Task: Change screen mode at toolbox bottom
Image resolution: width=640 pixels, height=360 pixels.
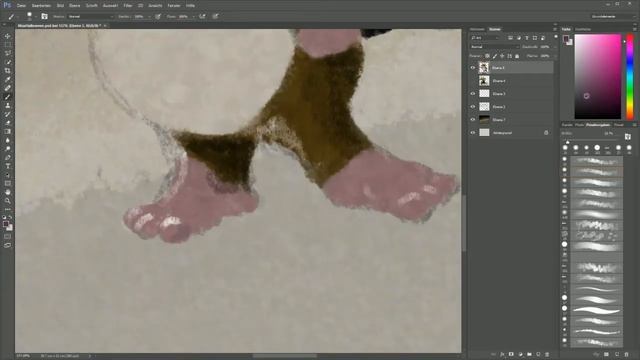Action: tap(7, 245)
